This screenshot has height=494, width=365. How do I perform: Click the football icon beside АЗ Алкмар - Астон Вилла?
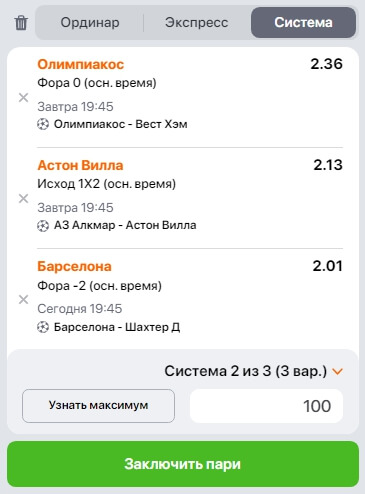click(43, 226)
